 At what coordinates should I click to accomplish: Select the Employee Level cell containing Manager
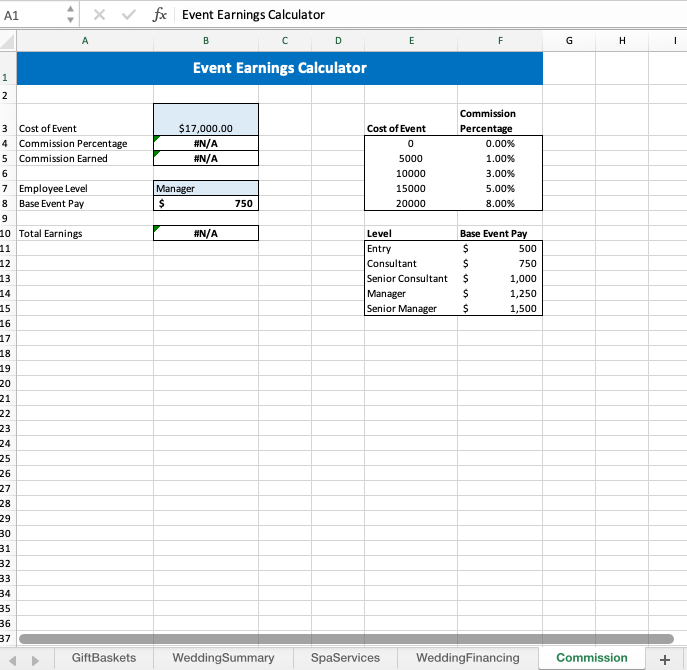[206, 188]
